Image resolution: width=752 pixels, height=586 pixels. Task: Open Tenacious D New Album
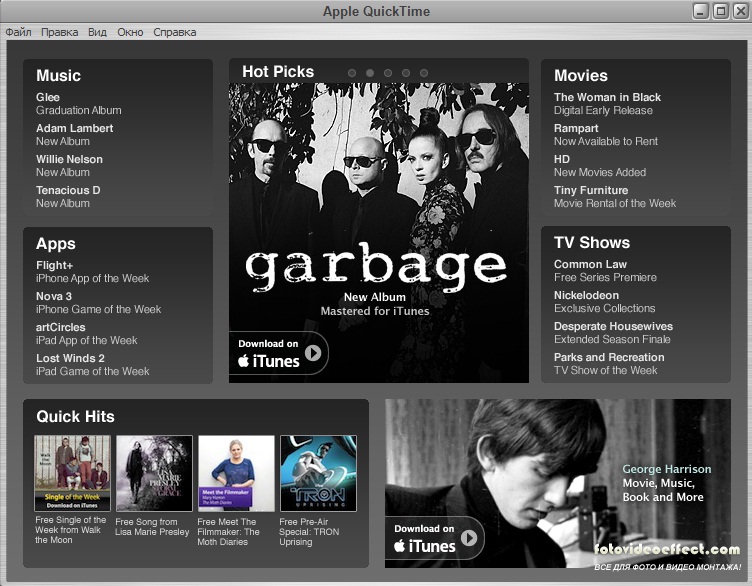[68, 197]
